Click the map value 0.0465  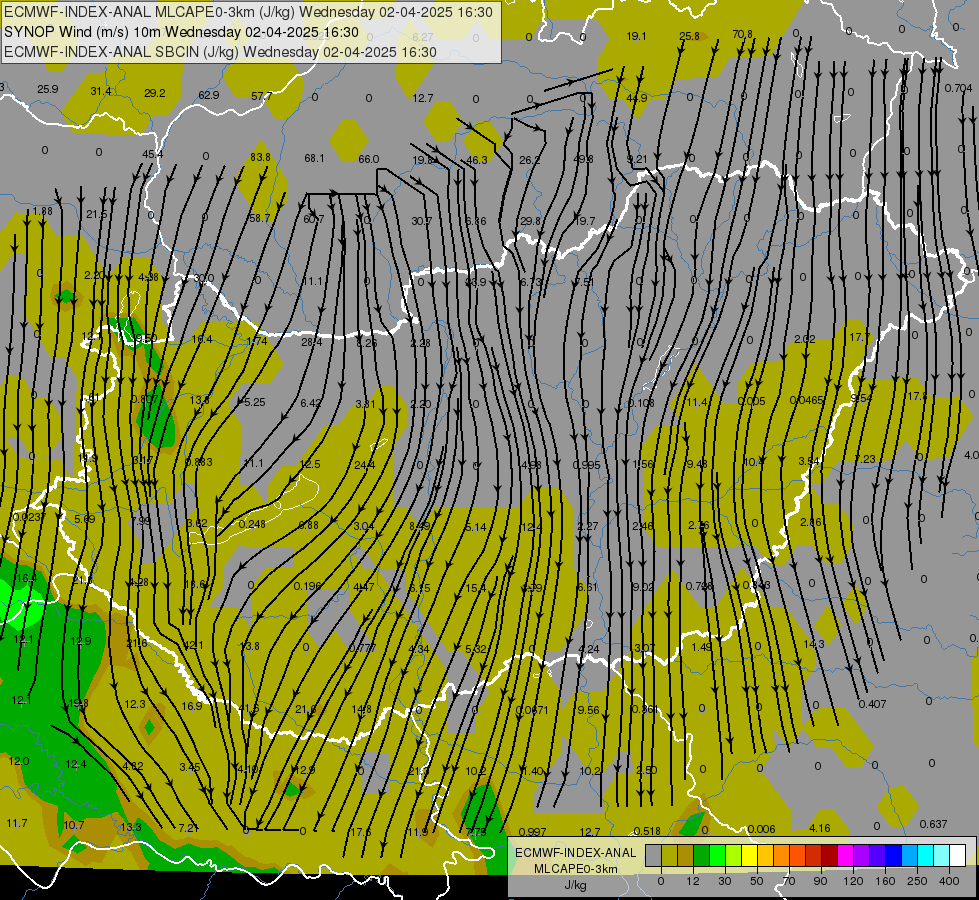(x=807, y=400)
